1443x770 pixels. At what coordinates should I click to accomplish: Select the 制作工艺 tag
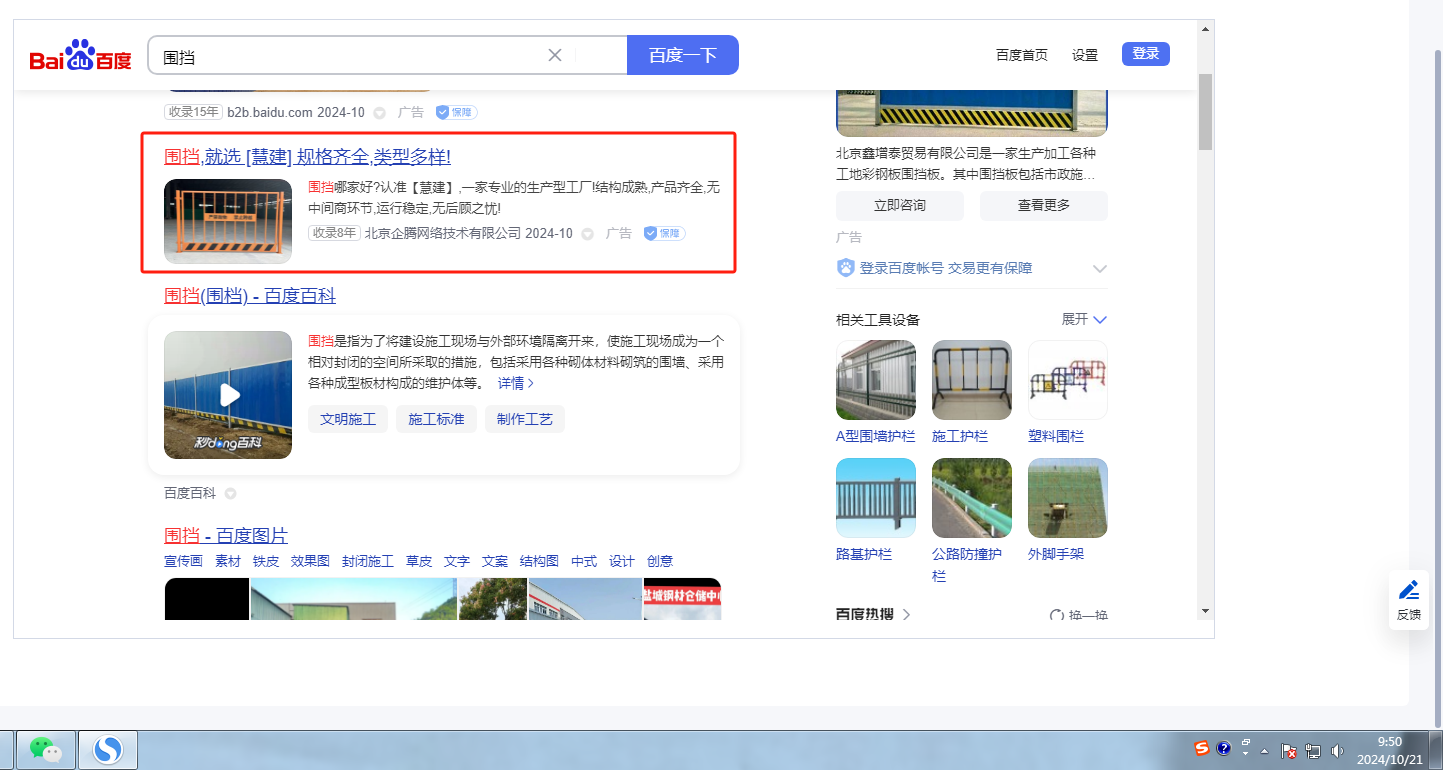point(525,419)
